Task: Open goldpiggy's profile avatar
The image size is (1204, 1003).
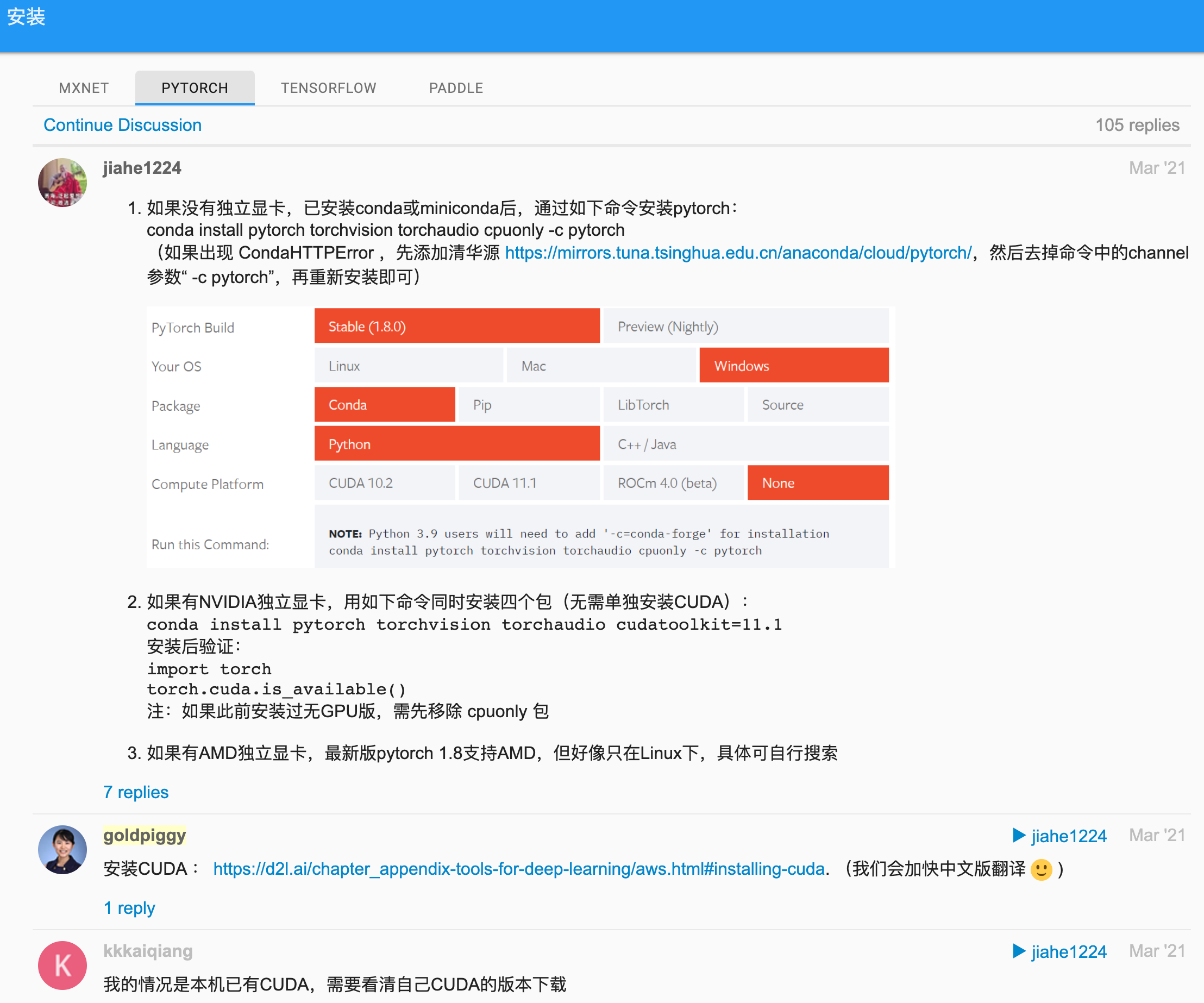Action: 62,849
